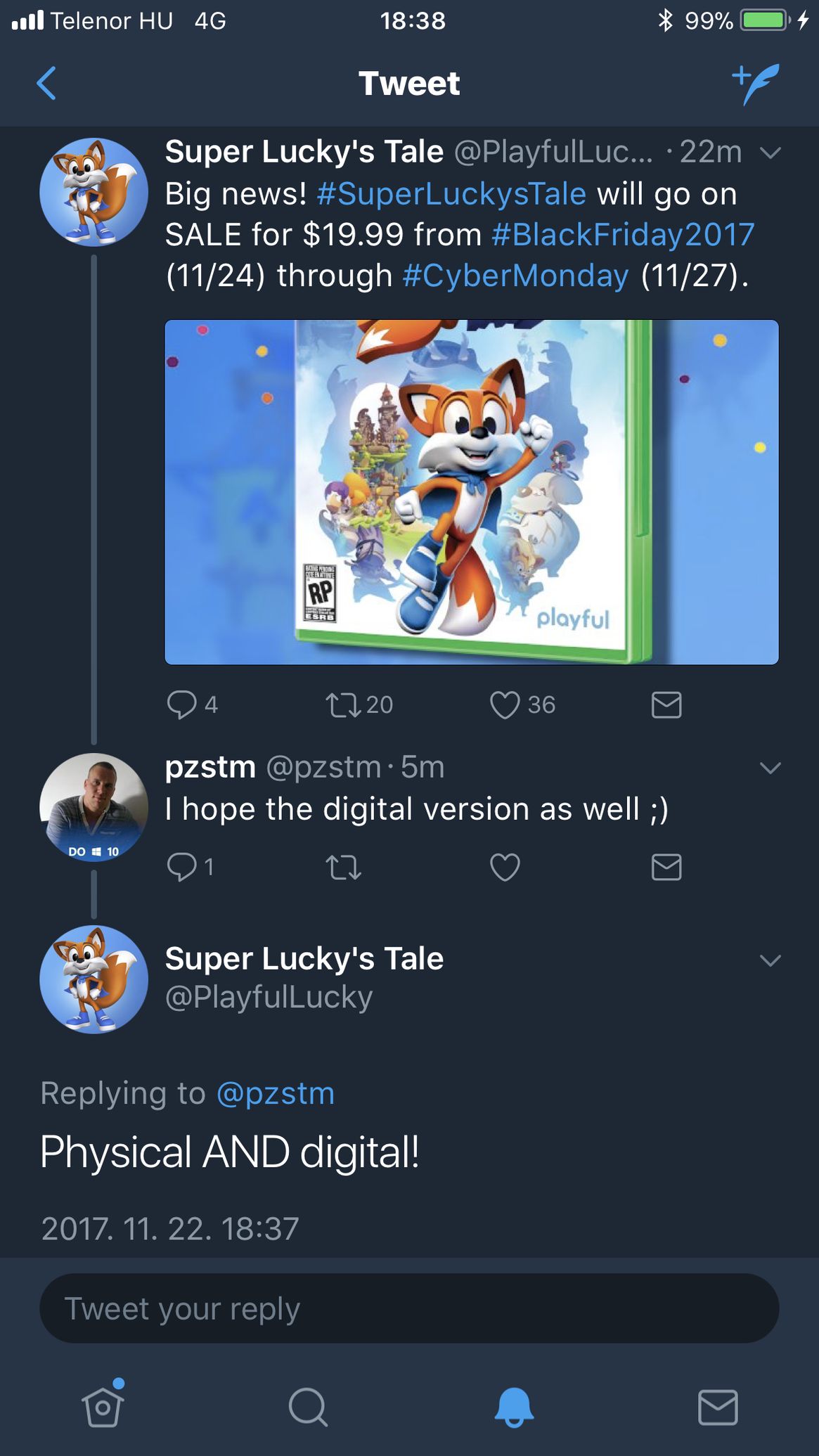
Task: Open the #BlackFriday2017 hashtag link
Action: click(623, 234)
